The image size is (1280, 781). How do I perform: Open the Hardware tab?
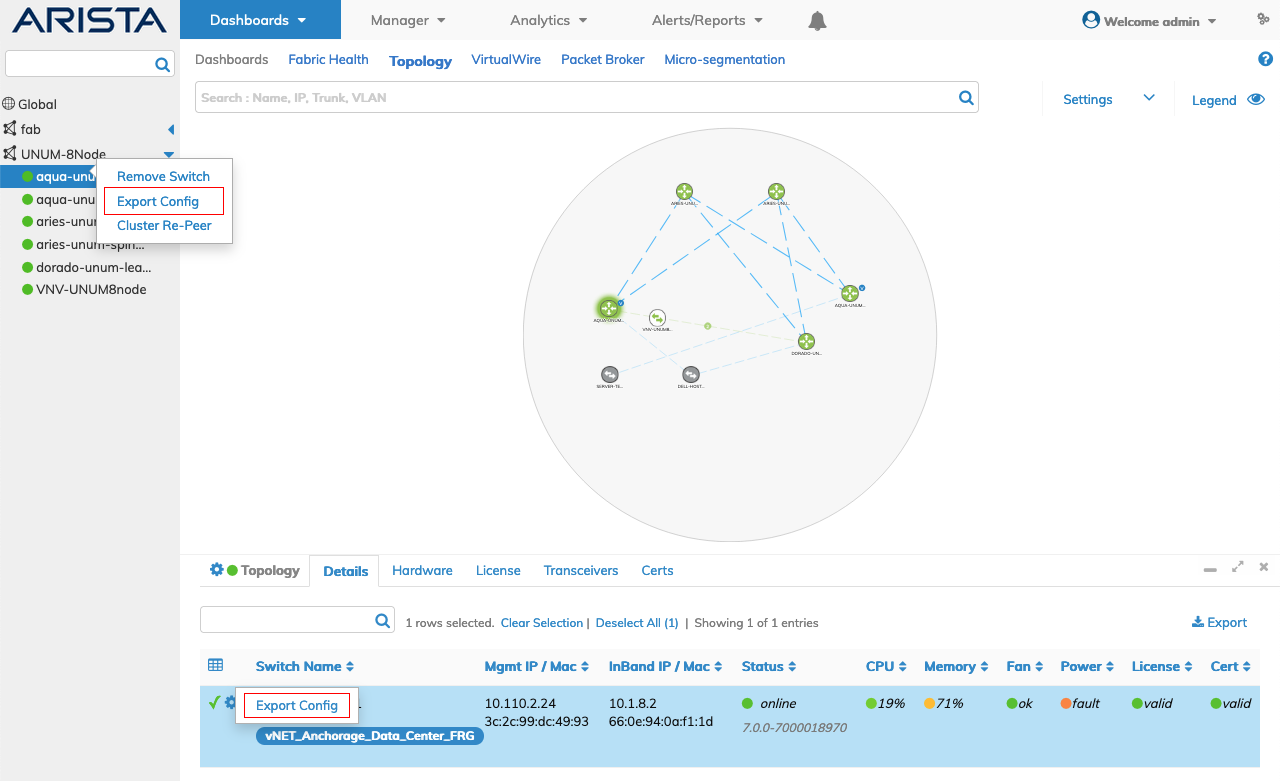coord(422,570)
